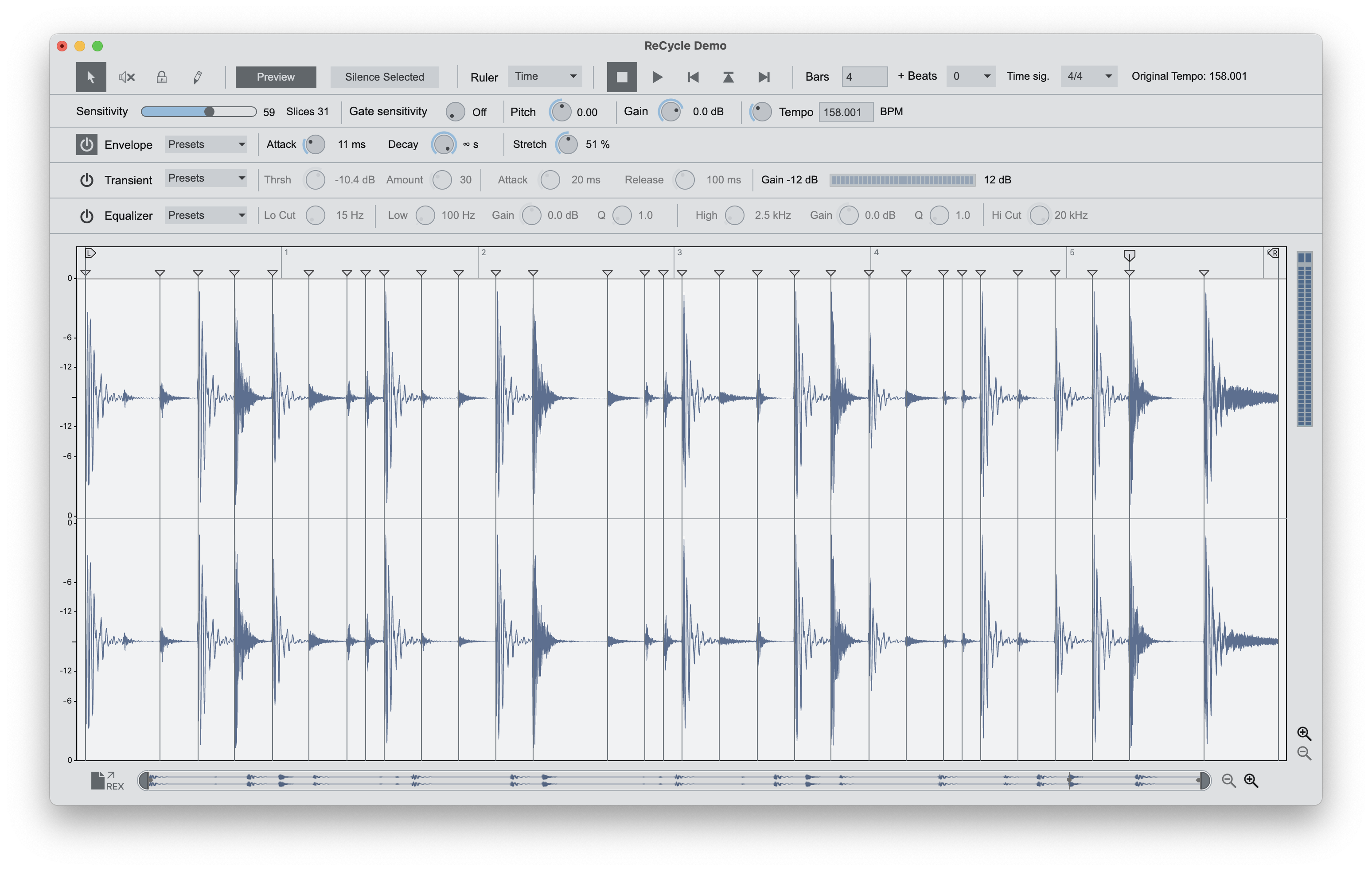
Task: Select the pencil slice tool
Action: click(x=197, y=77)
